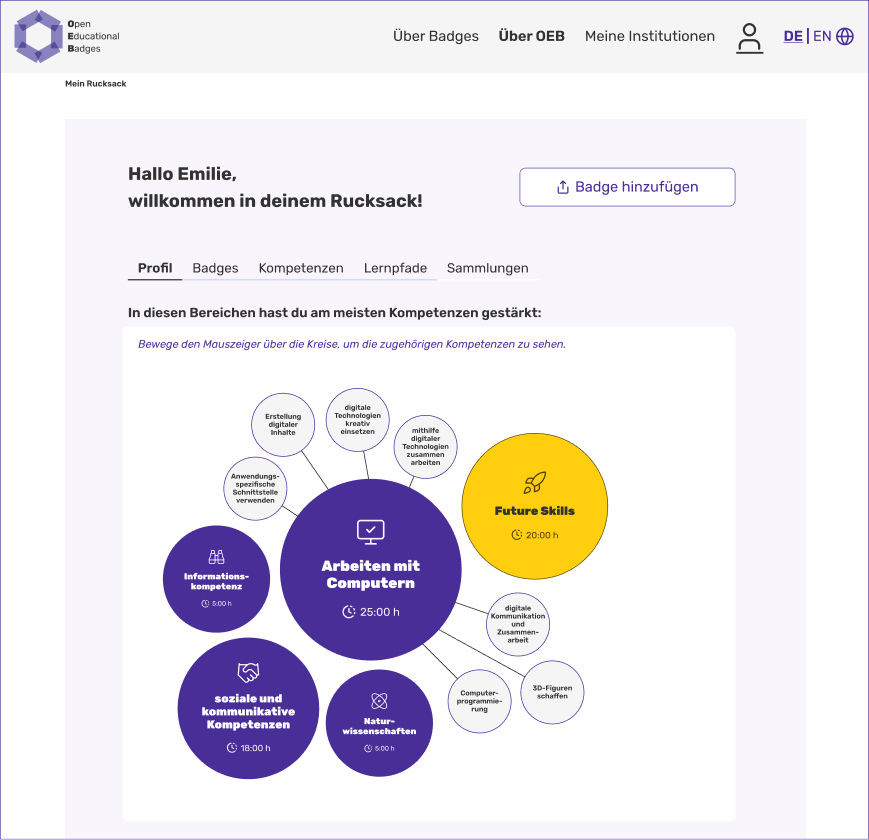Viewport: 869px width, 840px height.
Task: Click the 3D-Figuren schaffen circle
Action: (x=552, y=692)
